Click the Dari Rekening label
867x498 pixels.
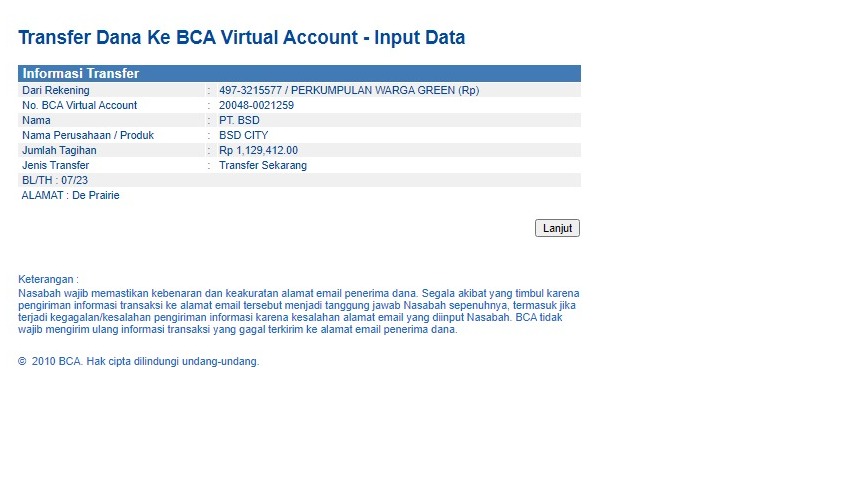55,90
